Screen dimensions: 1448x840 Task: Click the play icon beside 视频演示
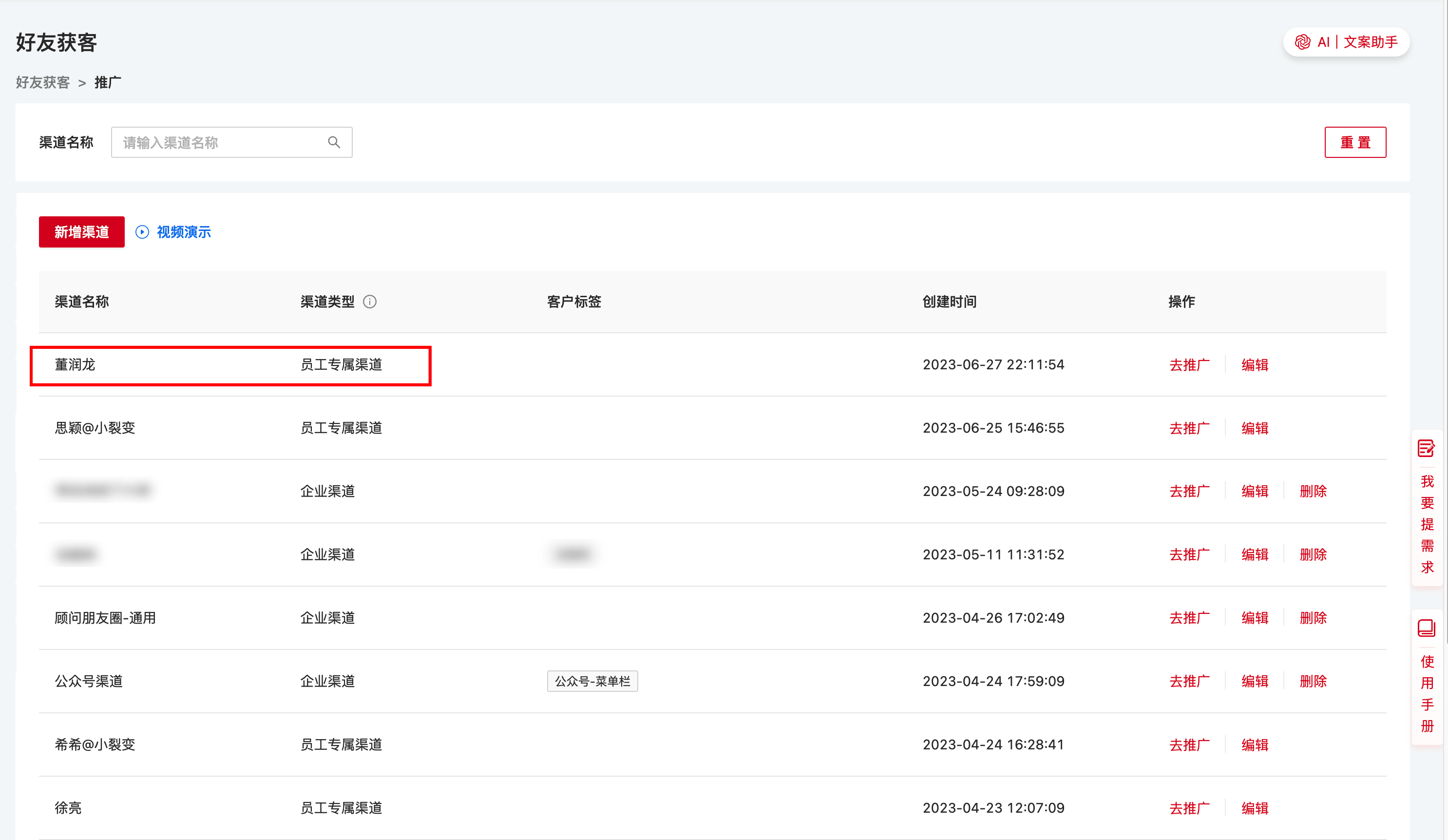(142, 231)
